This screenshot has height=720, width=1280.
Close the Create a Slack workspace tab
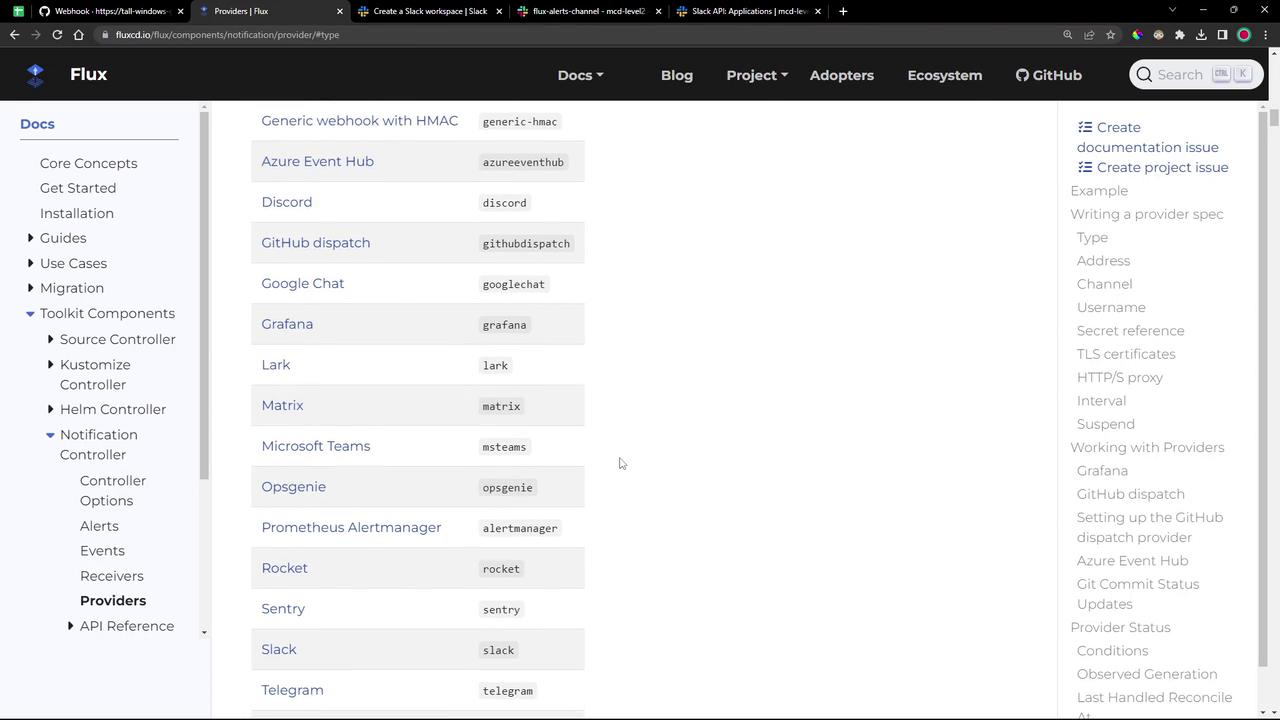click(499, 11)
